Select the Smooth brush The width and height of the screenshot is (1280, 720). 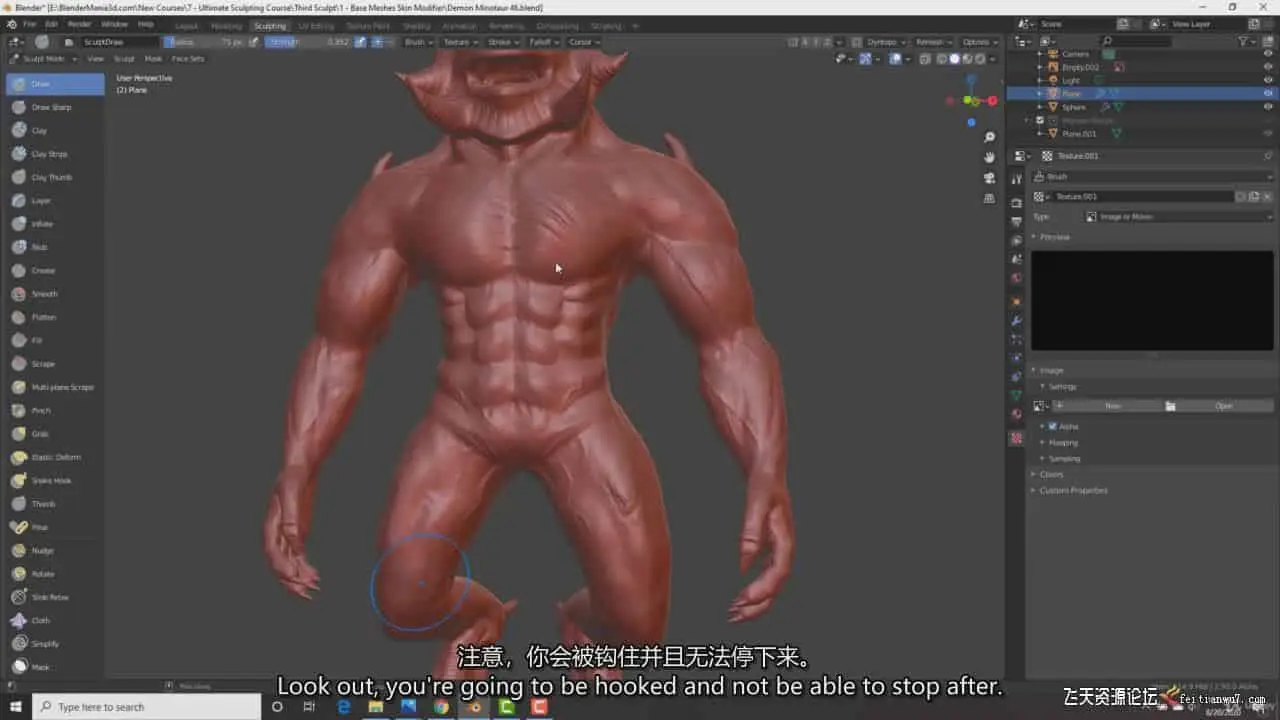tap(55, 294)
